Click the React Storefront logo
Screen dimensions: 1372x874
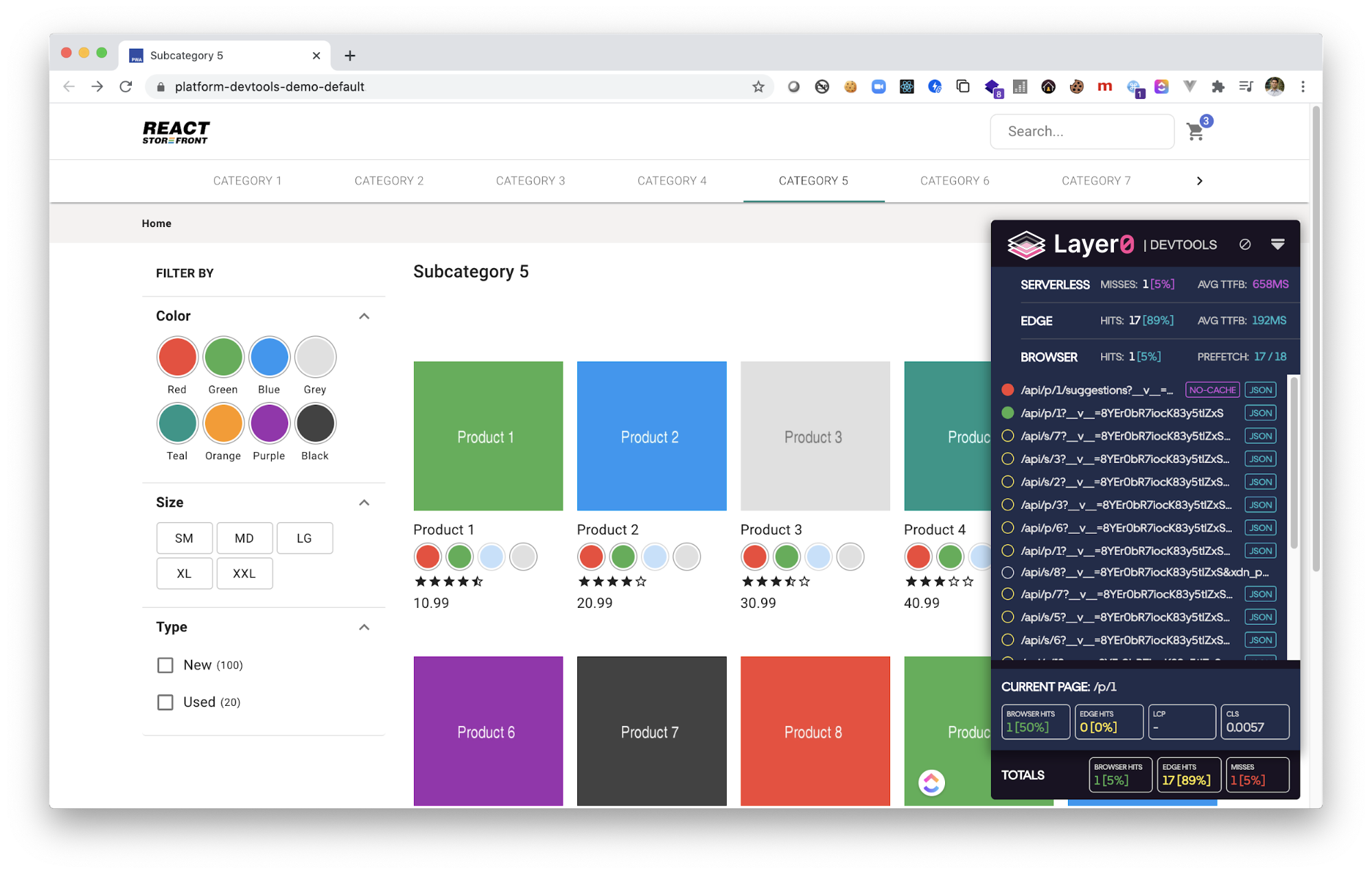(x=176, y=132)
